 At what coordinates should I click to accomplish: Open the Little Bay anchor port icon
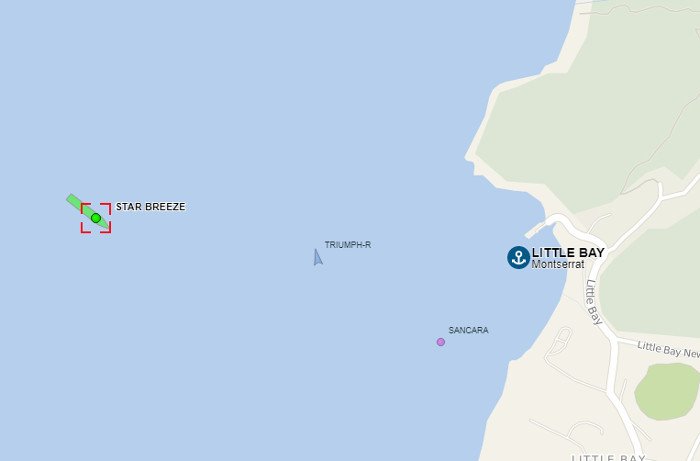[x=518, y=257]
